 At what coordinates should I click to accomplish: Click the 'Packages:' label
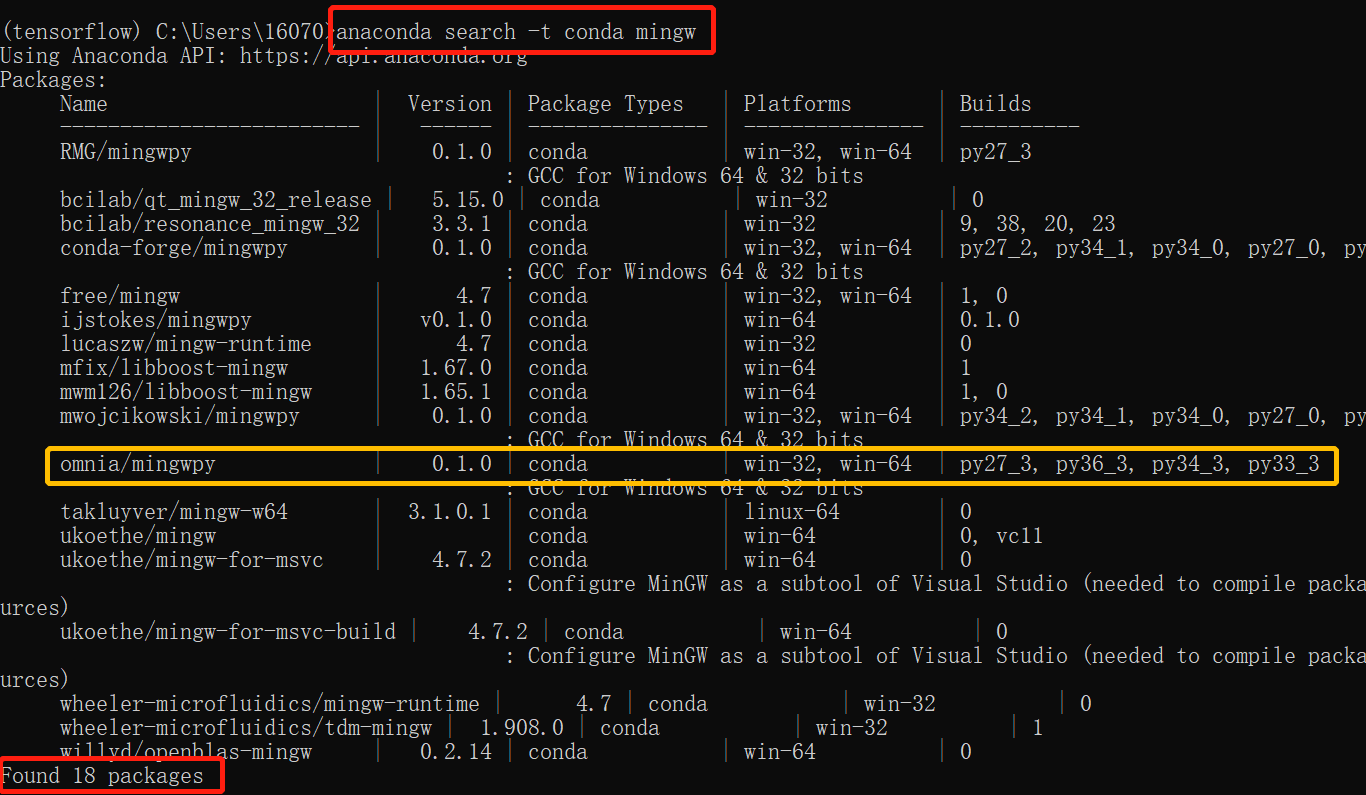pos(54,80)
